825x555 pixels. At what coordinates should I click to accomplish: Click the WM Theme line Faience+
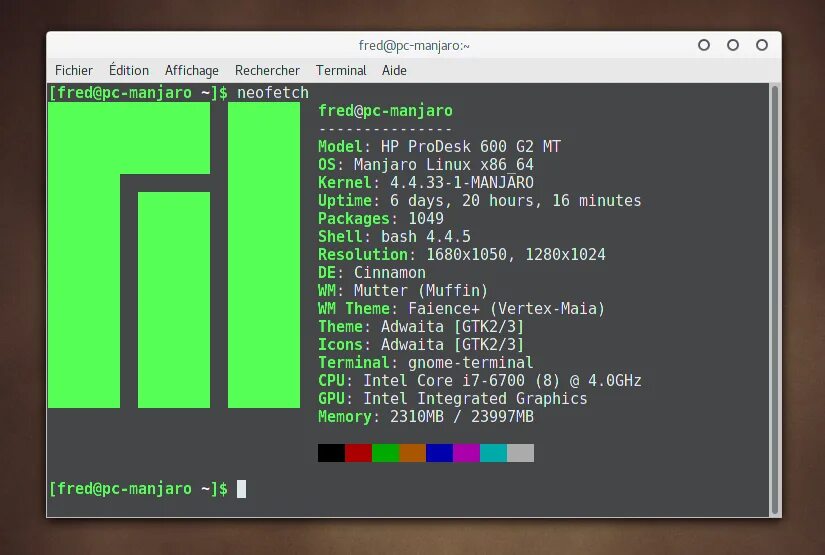[x=462, y=308]
